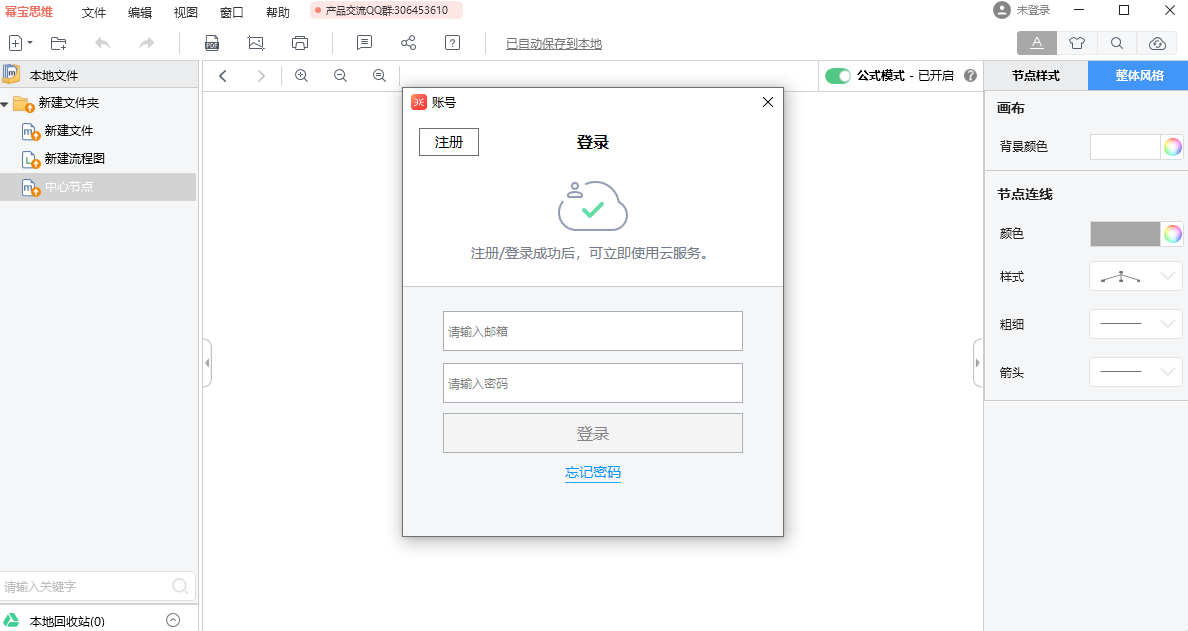
Task: Open the 箭头 arrow dropdown
Action: tap(1135, 372)
